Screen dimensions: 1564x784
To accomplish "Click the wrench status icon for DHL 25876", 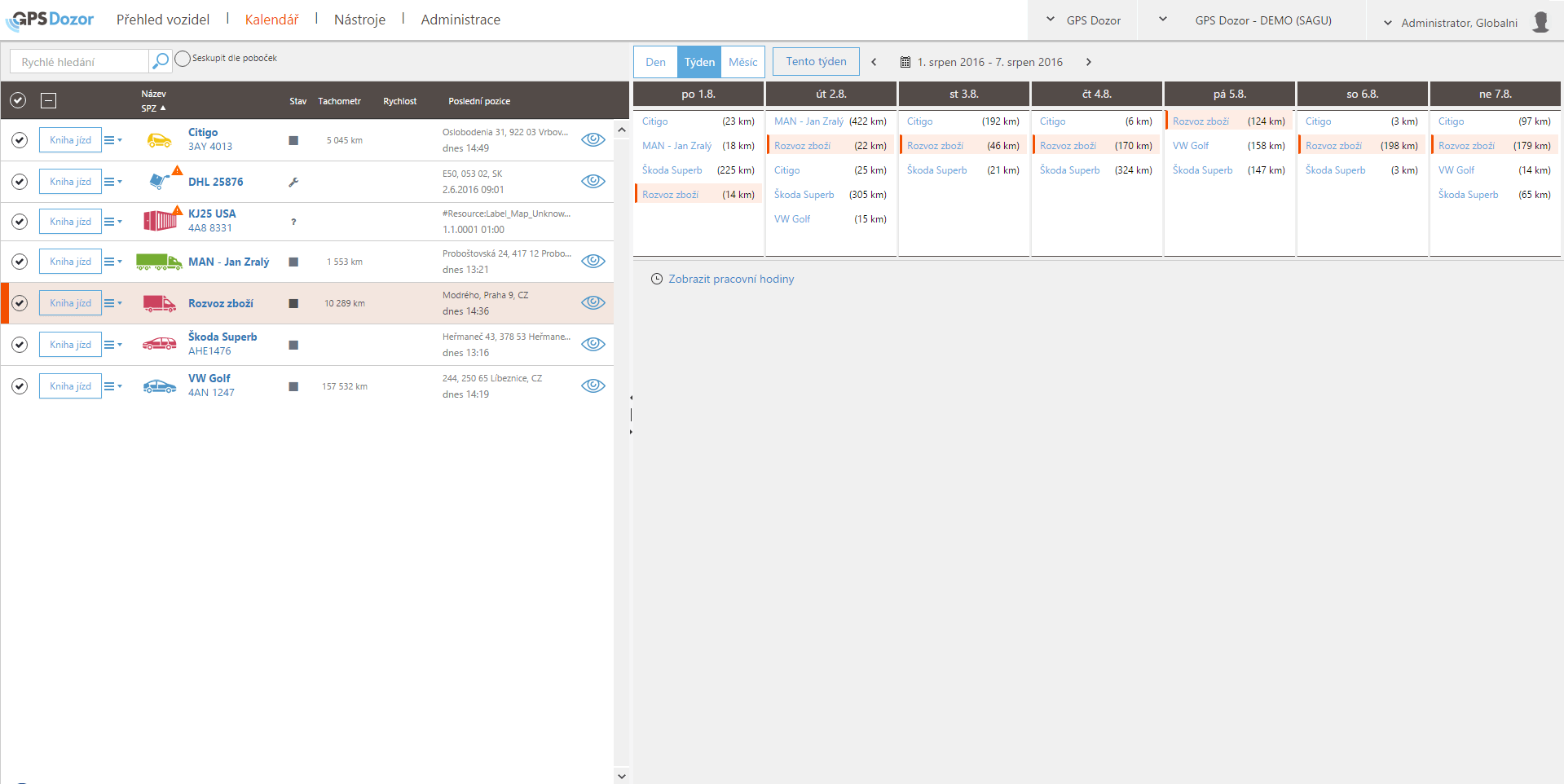I will pyautogui.click(x=293, y=182).
